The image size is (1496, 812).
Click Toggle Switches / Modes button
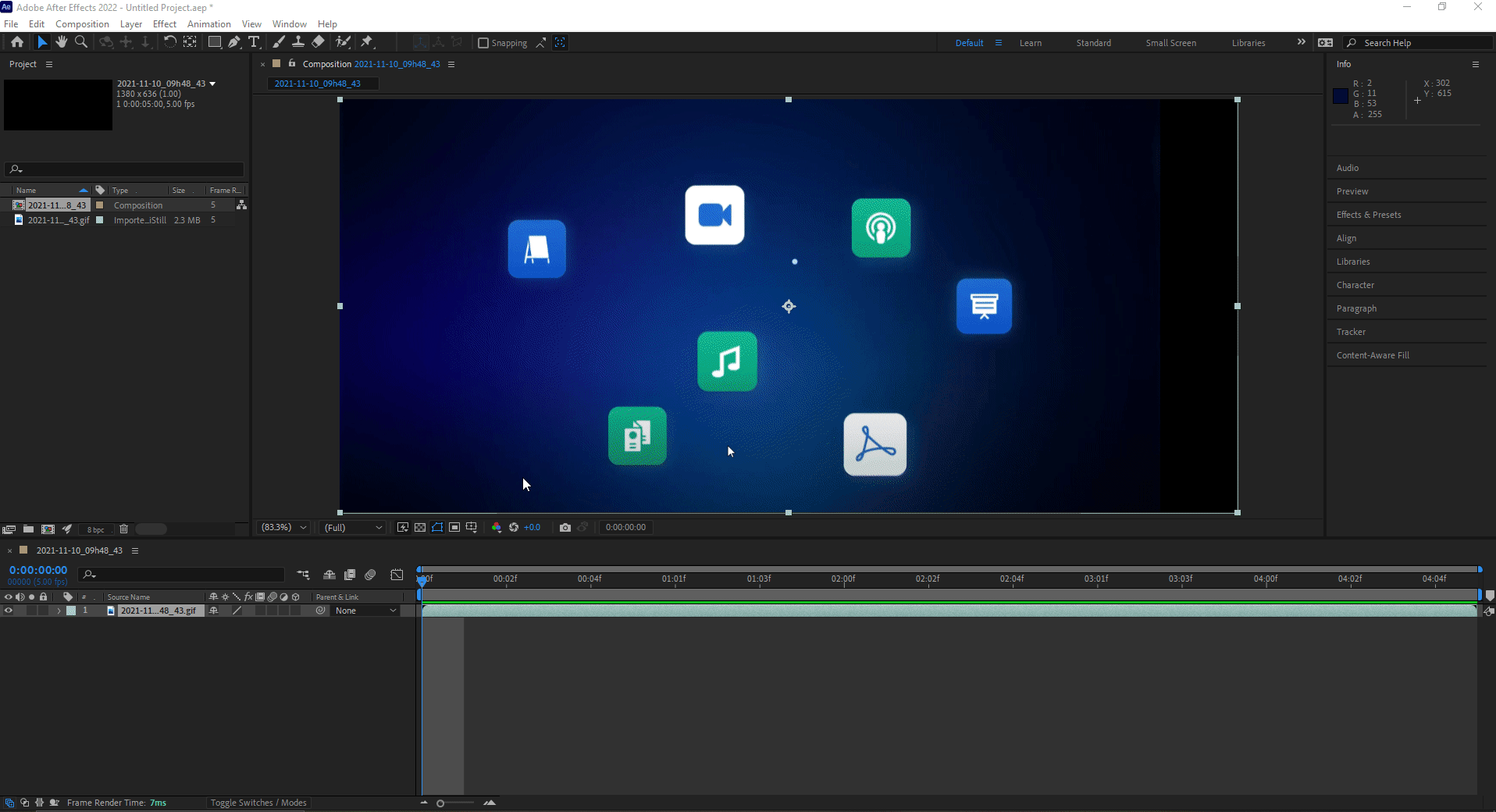pos(258,803)
